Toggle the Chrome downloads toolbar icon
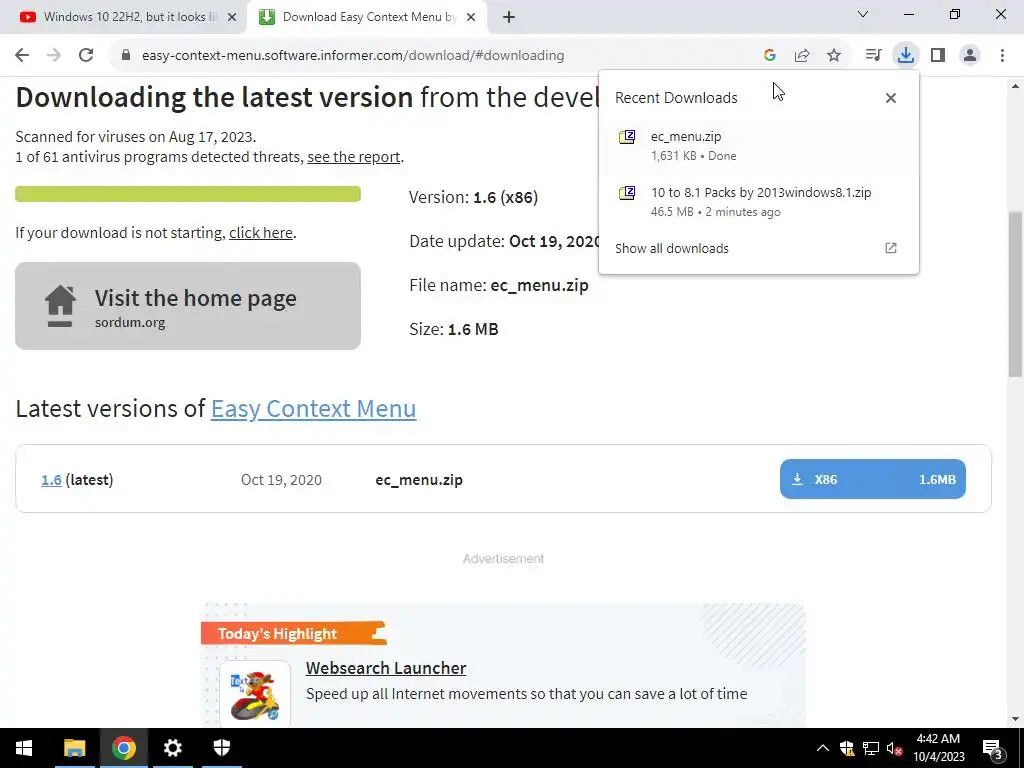 906,56
